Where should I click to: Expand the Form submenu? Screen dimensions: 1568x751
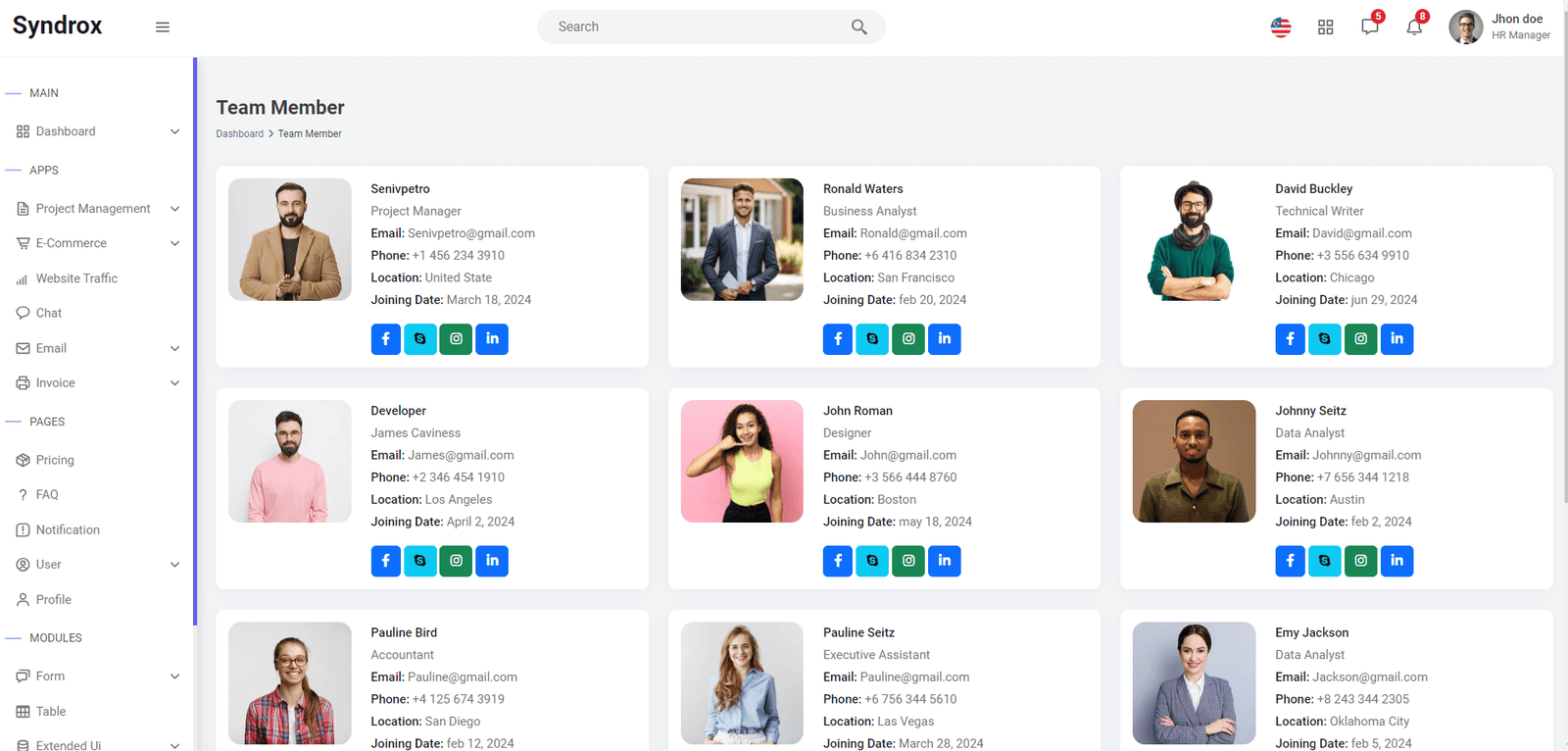(98, 676)
